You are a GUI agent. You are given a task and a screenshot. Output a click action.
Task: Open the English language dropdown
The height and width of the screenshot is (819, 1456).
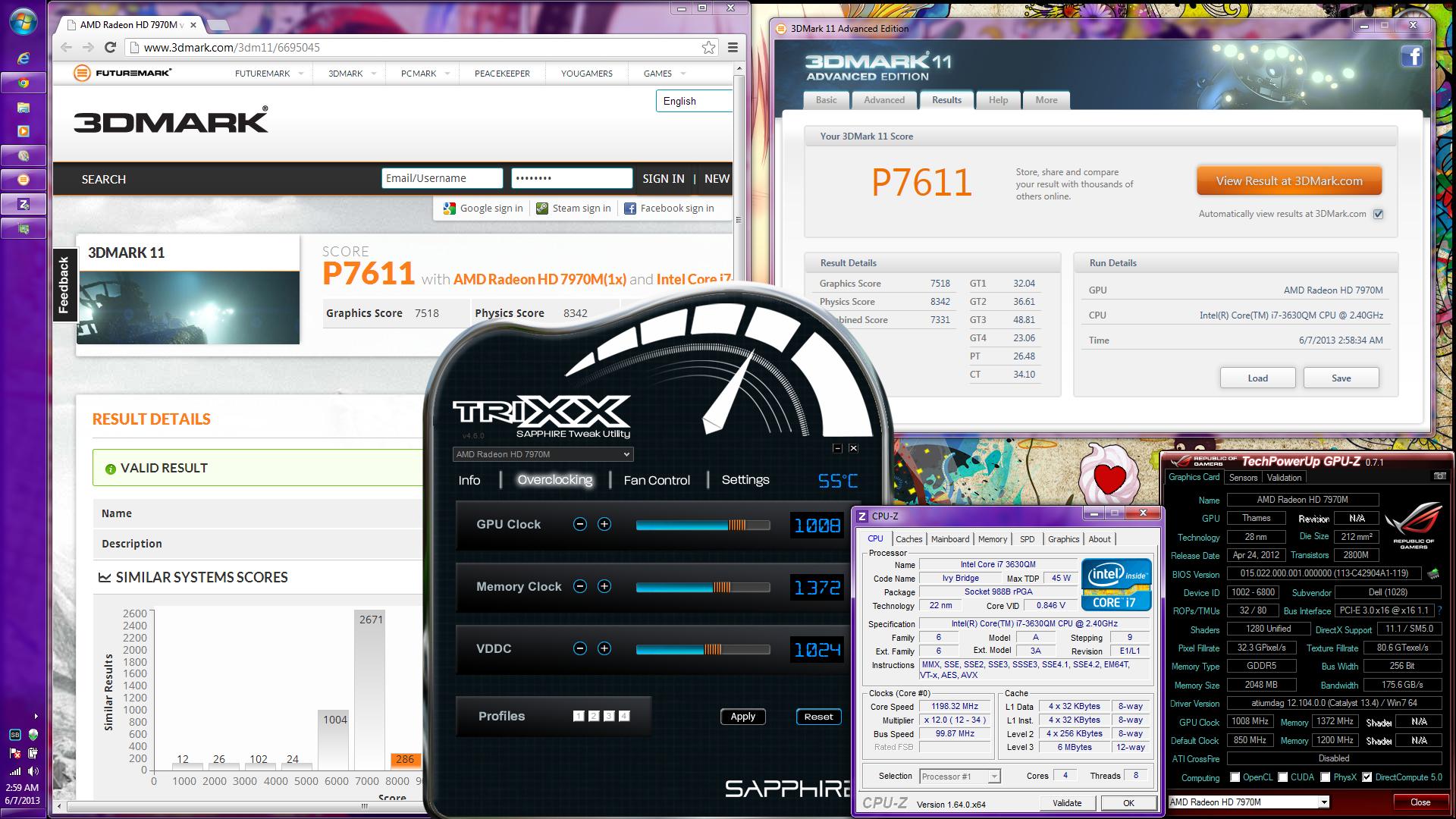coord(693,101)
